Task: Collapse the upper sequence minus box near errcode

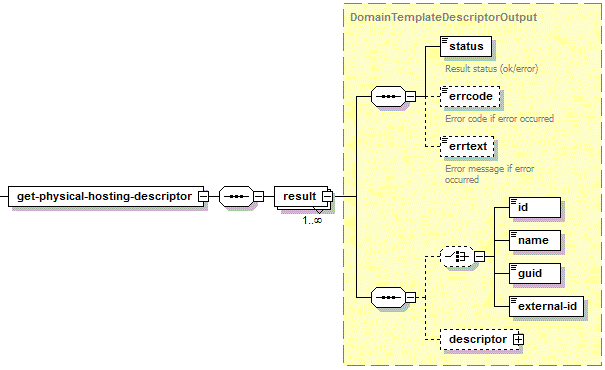Action: click(x=411, y=96)
